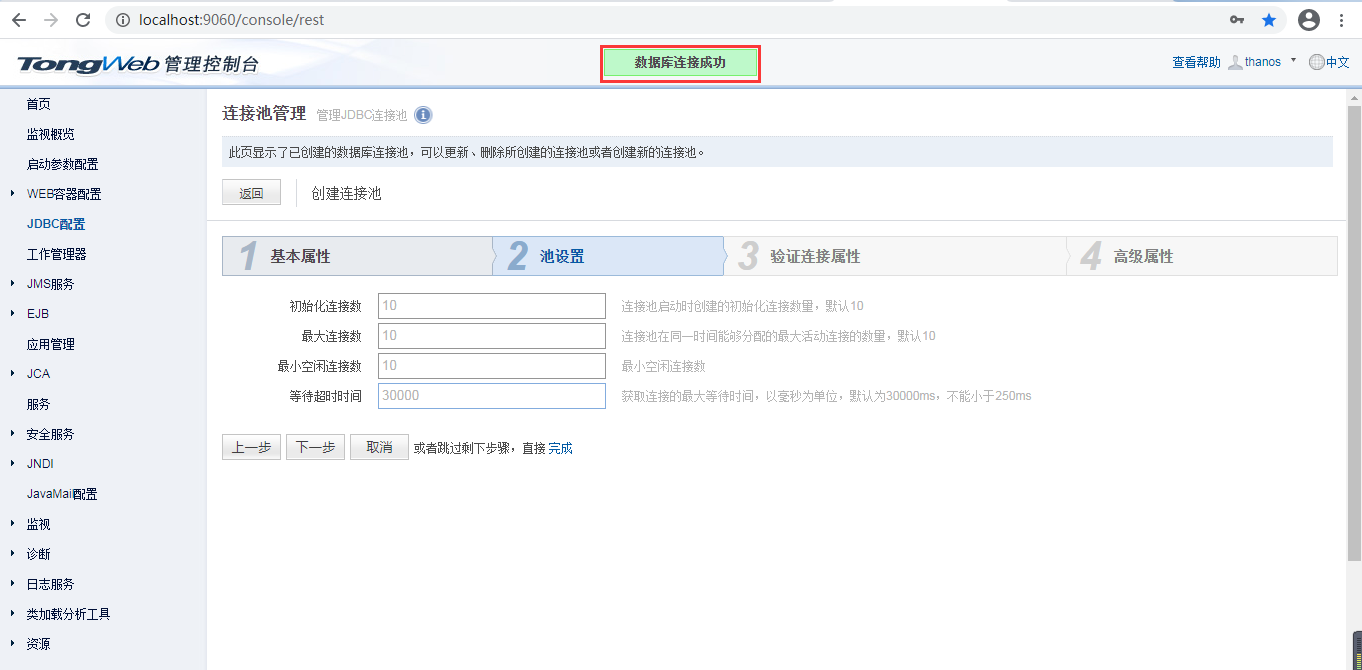Image resolution: width=1362 pixels, height=670 pixels.
Task: Click the 下一步 button
Action: coord(315,447)
